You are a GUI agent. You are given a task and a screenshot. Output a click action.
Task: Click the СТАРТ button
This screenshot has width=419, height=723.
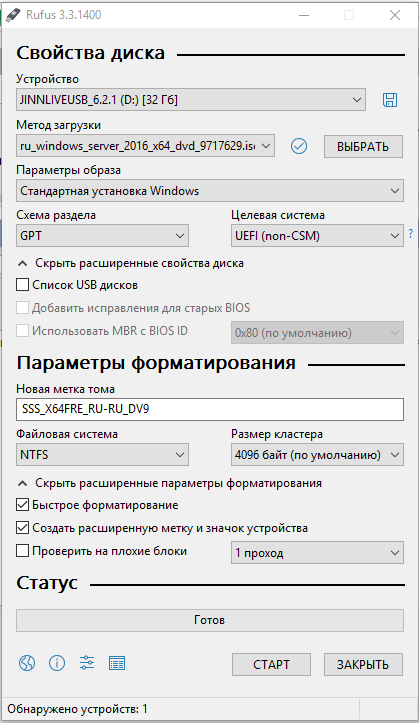point(271,664)
